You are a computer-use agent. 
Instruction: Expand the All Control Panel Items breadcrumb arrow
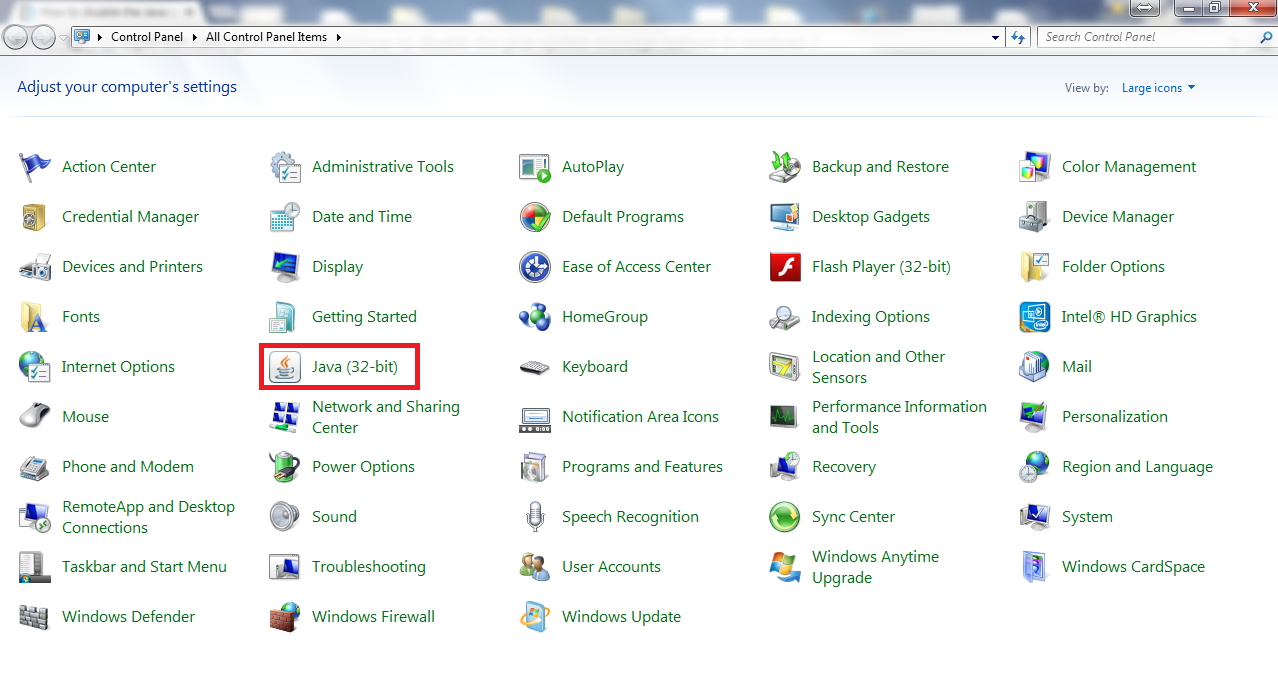pyautogui.click(x=338, y=37)
